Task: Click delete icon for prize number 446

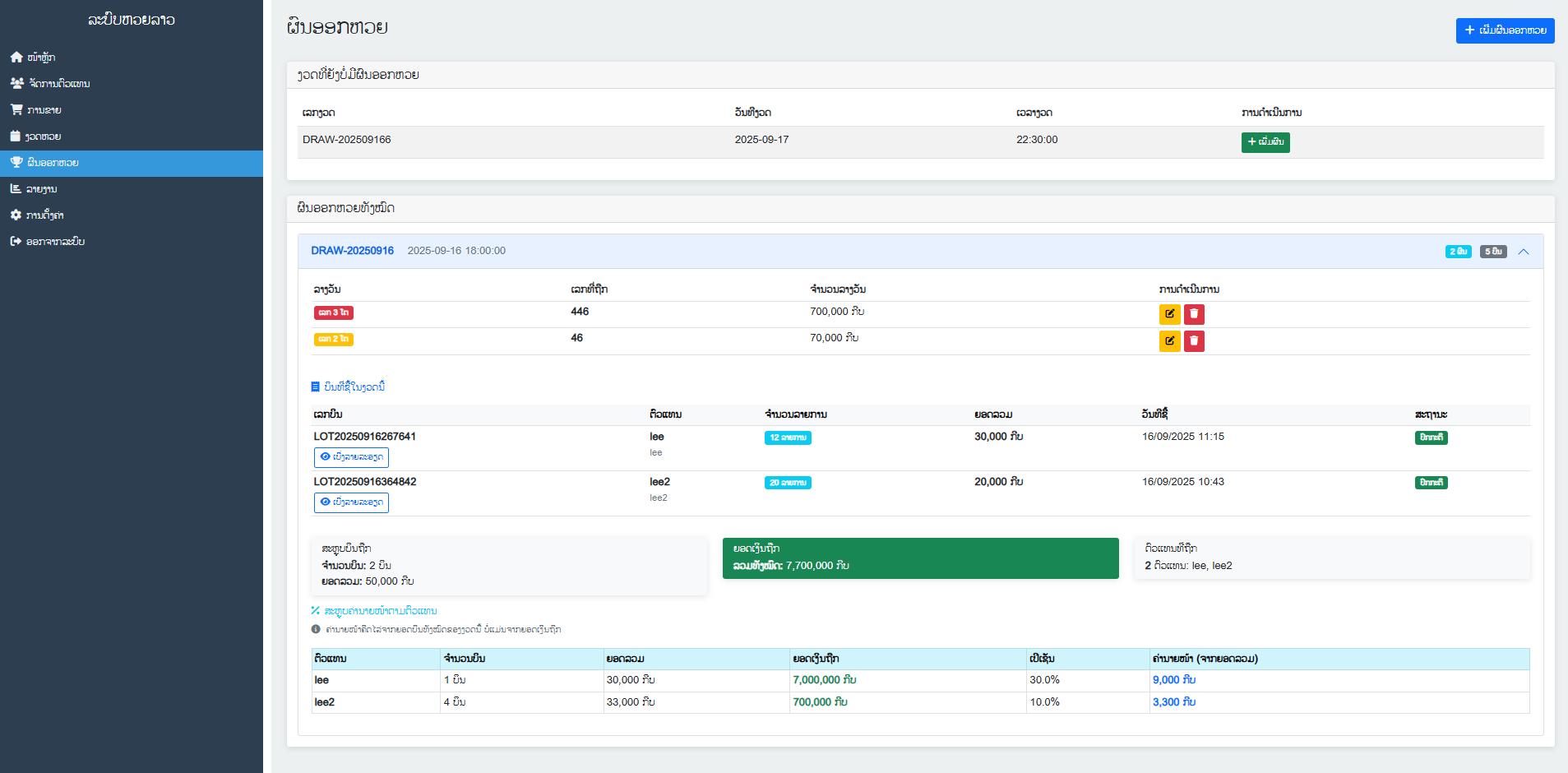Action: pos(1194,314)
